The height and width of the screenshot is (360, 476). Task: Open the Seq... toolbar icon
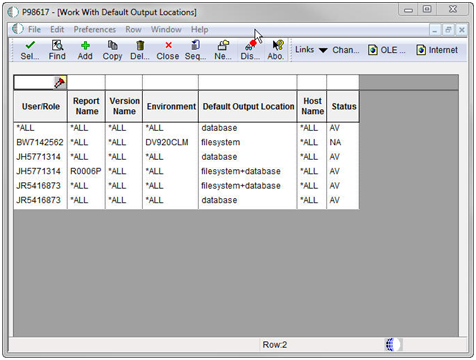pyautogui.click(x=196, y=45)
